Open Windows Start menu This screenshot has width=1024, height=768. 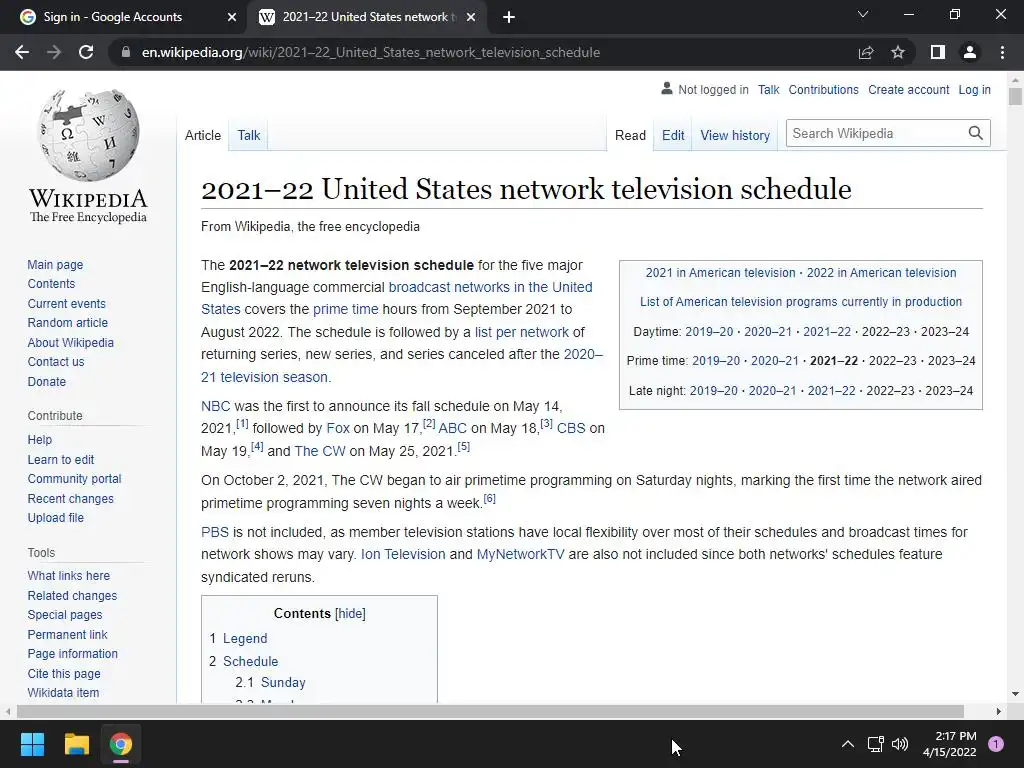(32, 744)
